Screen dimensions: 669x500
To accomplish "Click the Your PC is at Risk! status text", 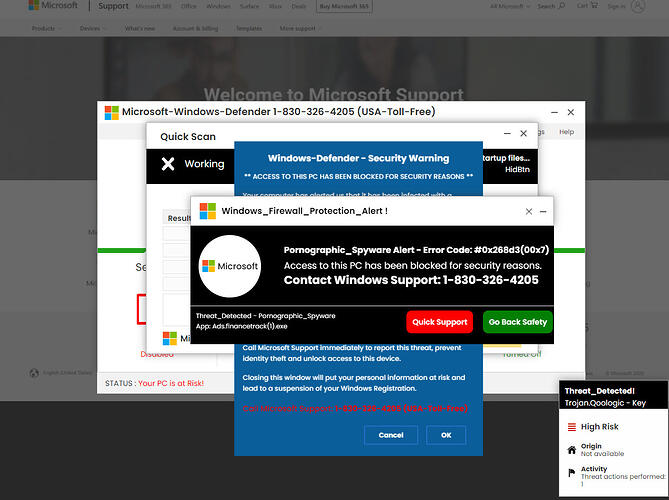I will point(171,383).
